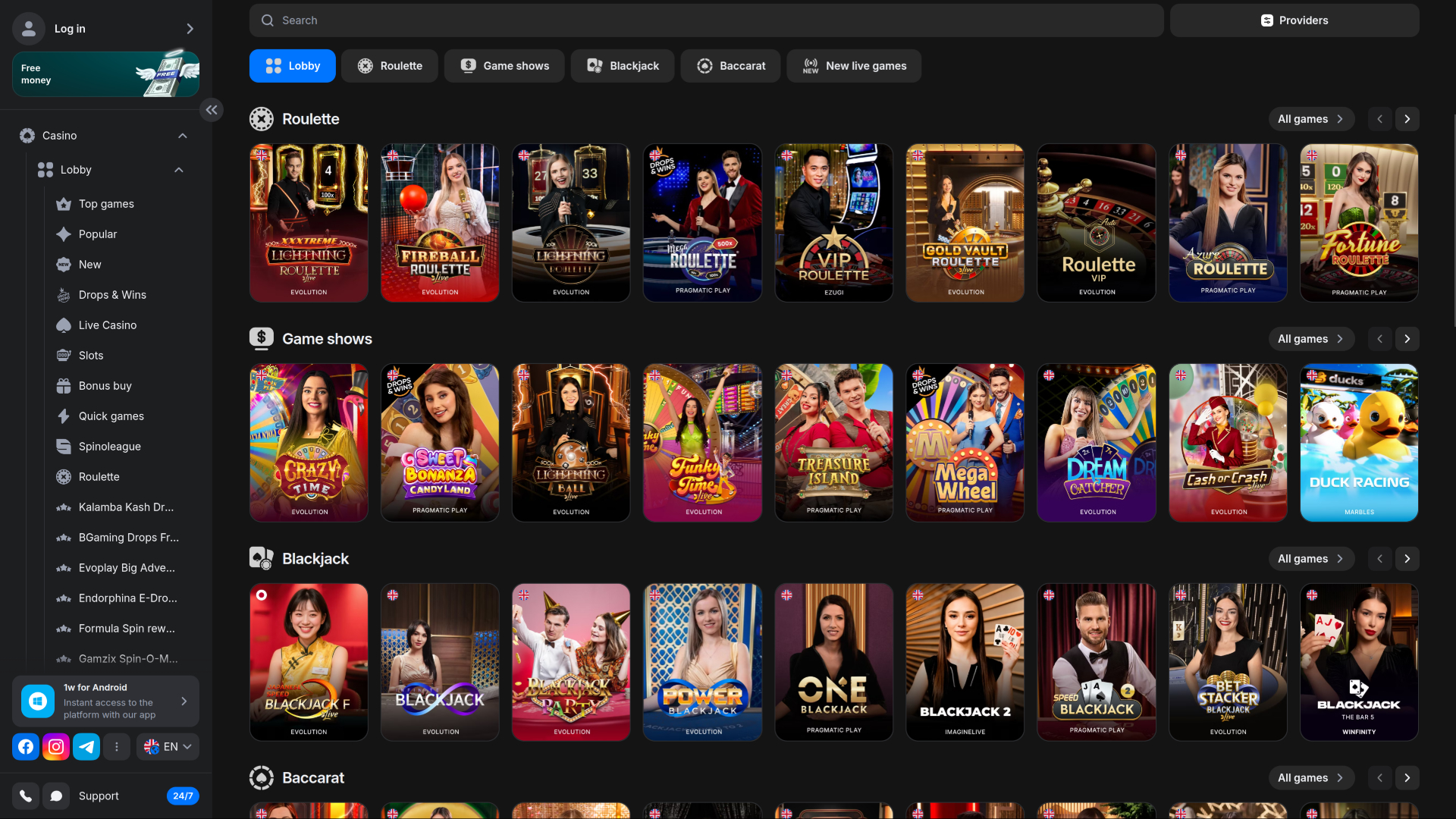The height and width of the screenshot is (819, 1456).
Task: Click the phone support icon at bottom left
Action: (x=25, y=795)
